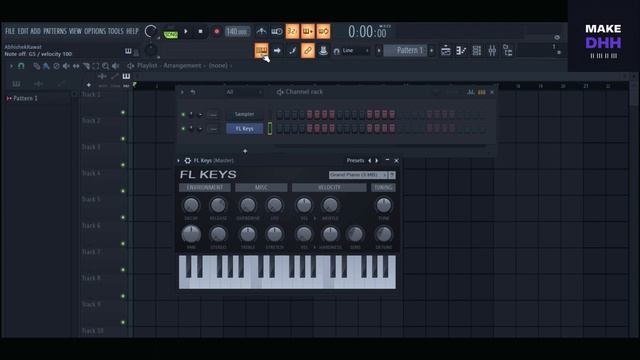Click the stamp-shaped toolbar icon beside the link

(x=323, y=51)
